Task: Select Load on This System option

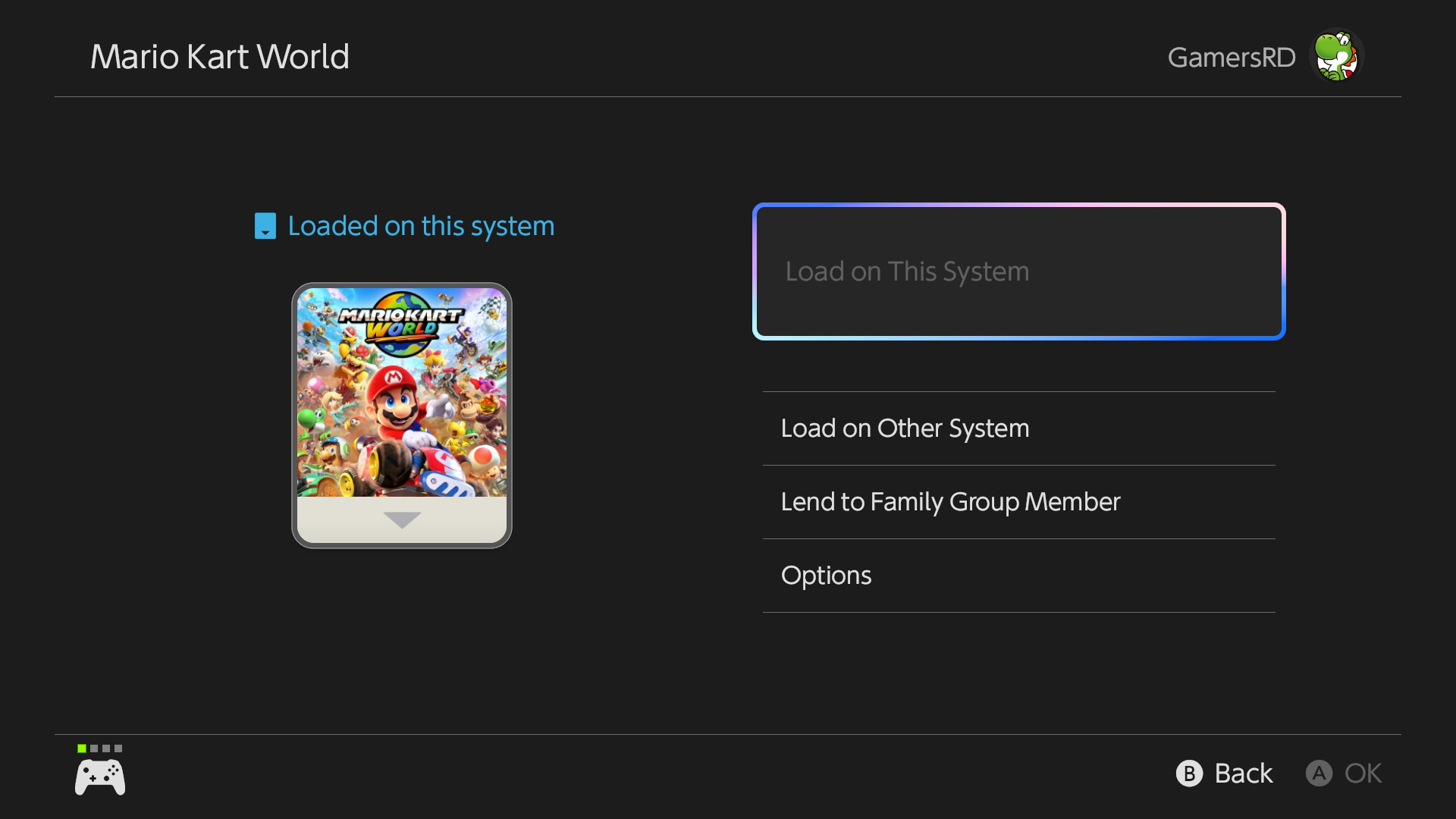Action: point(1018,271)
